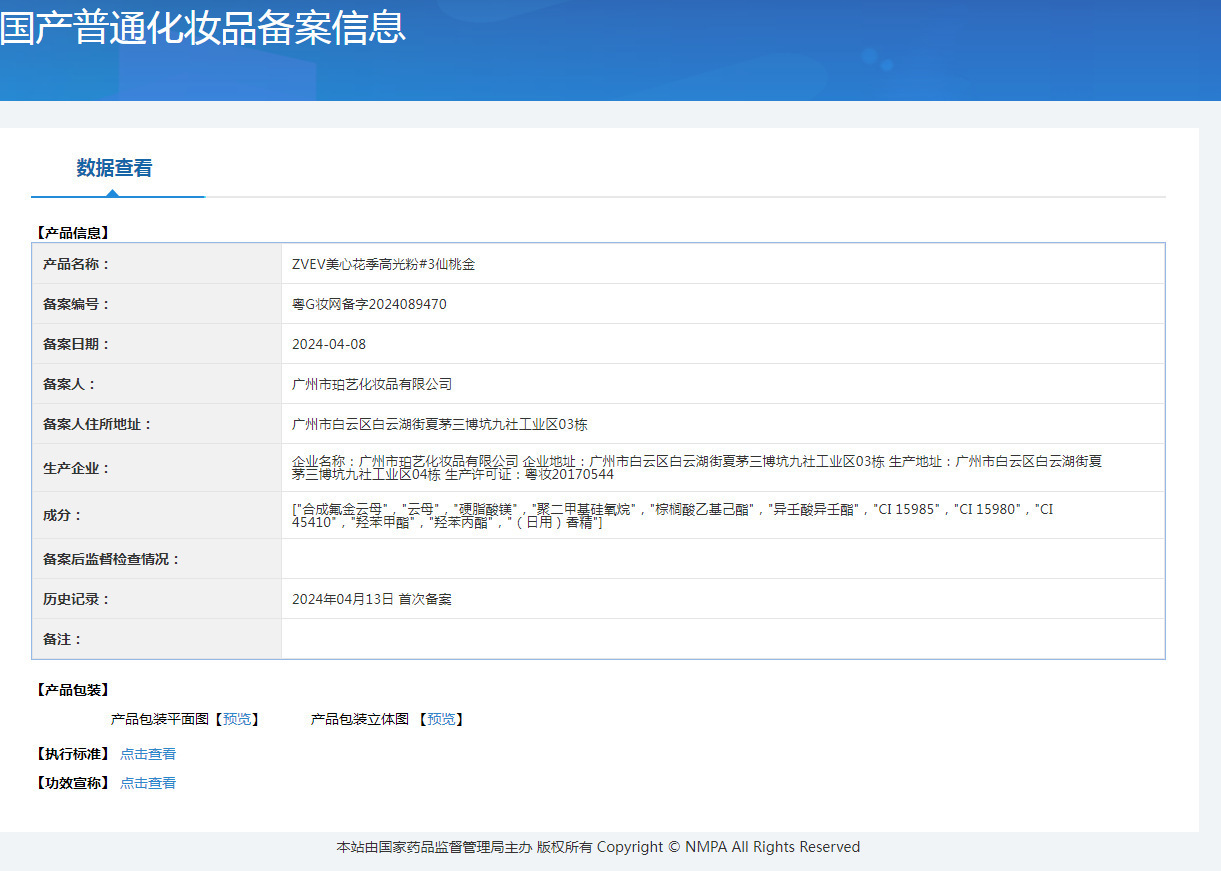Click the 产品名称 row label
1221x871 pixels.
[76, 264]
